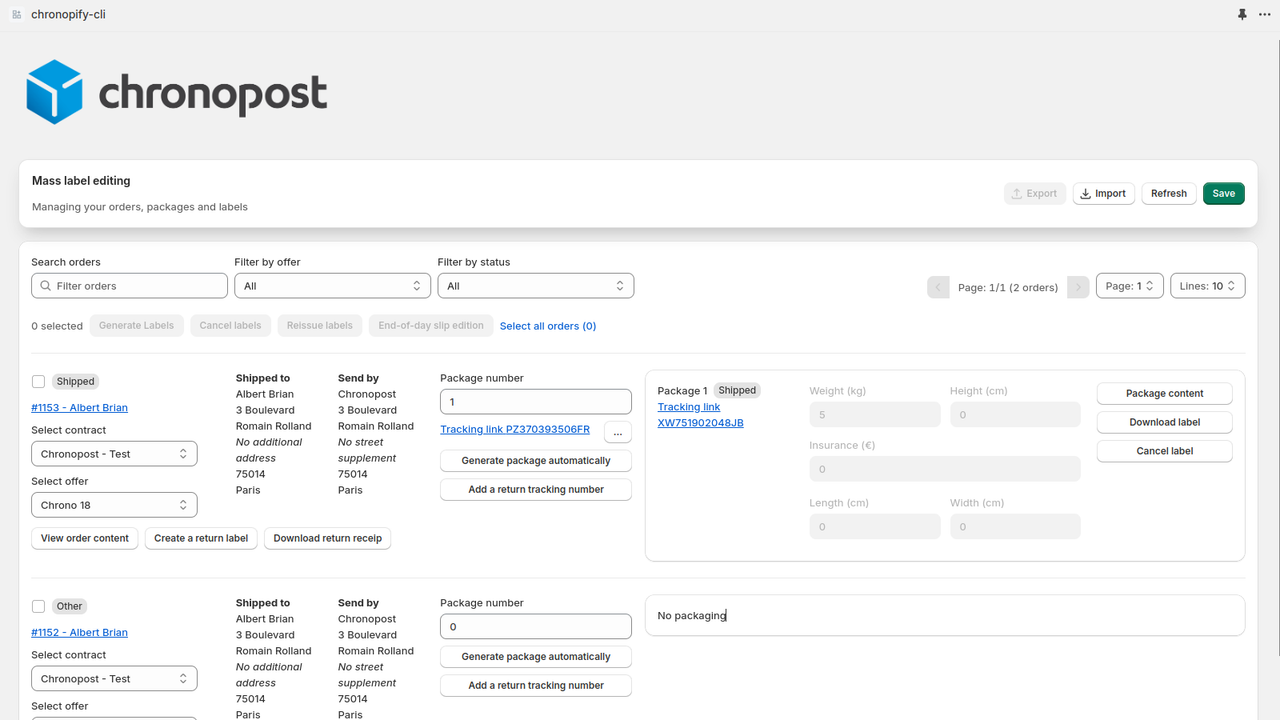Viewport: 1280px width, 720px height.
Task: Click the Download label button
Action: pos(1165,422)
